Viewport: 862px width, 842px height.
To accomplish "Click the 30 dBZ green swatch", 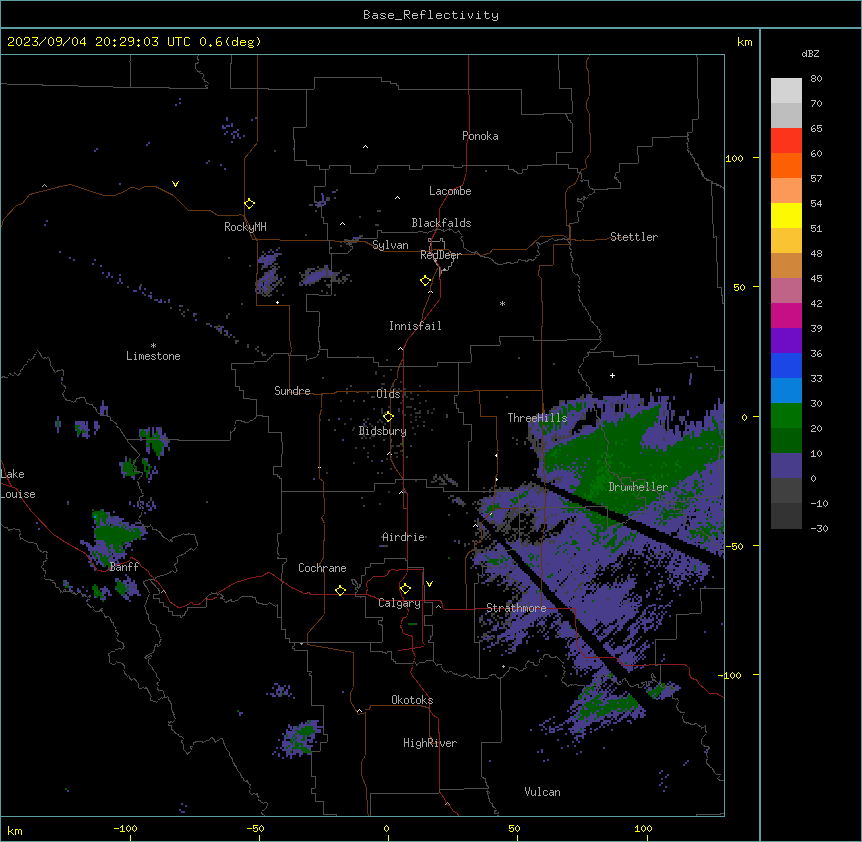I will pyautogui.click(x=786, y=416).
